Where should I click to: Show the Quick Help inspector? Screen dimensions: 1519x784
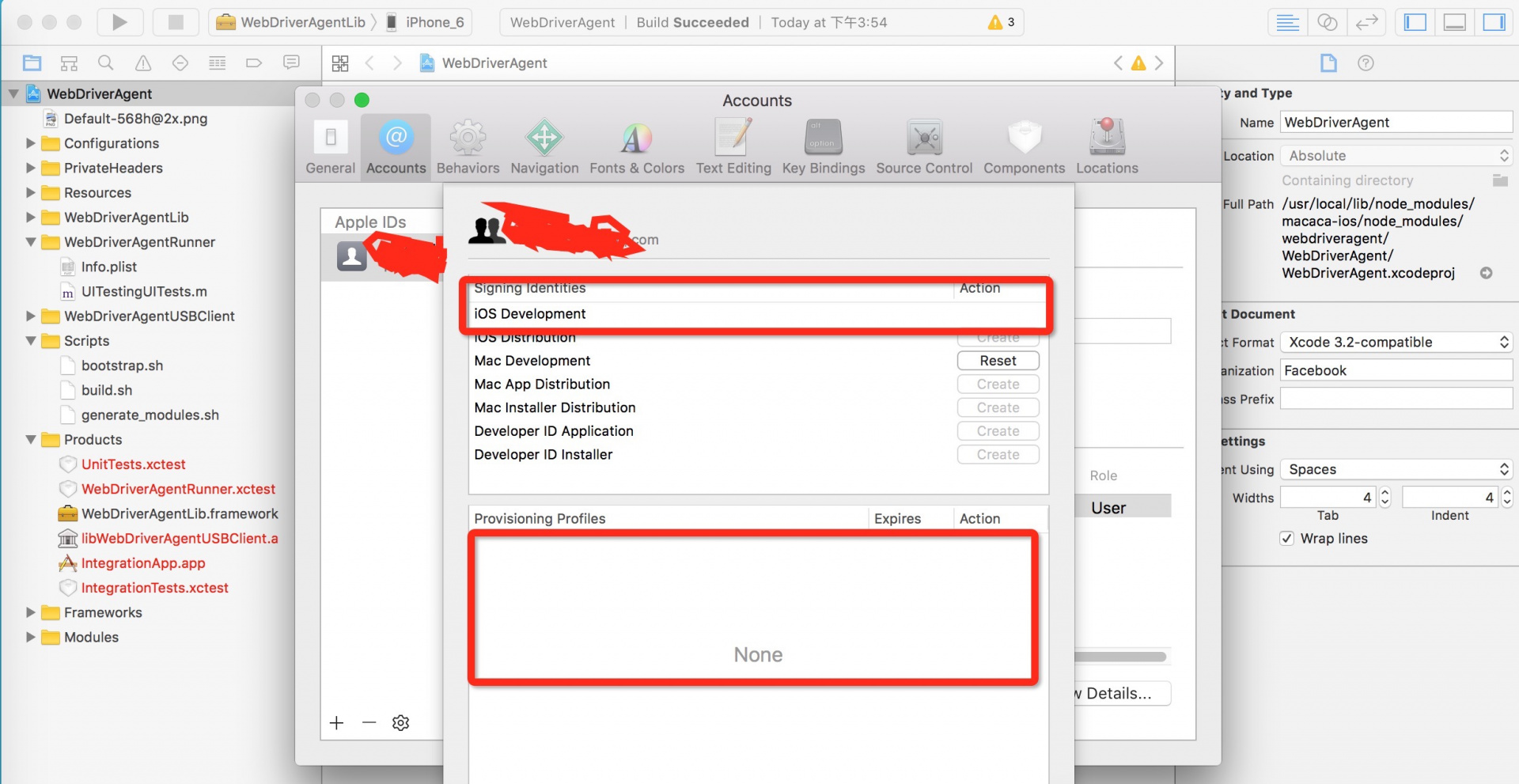click(x=1366, y=63)
